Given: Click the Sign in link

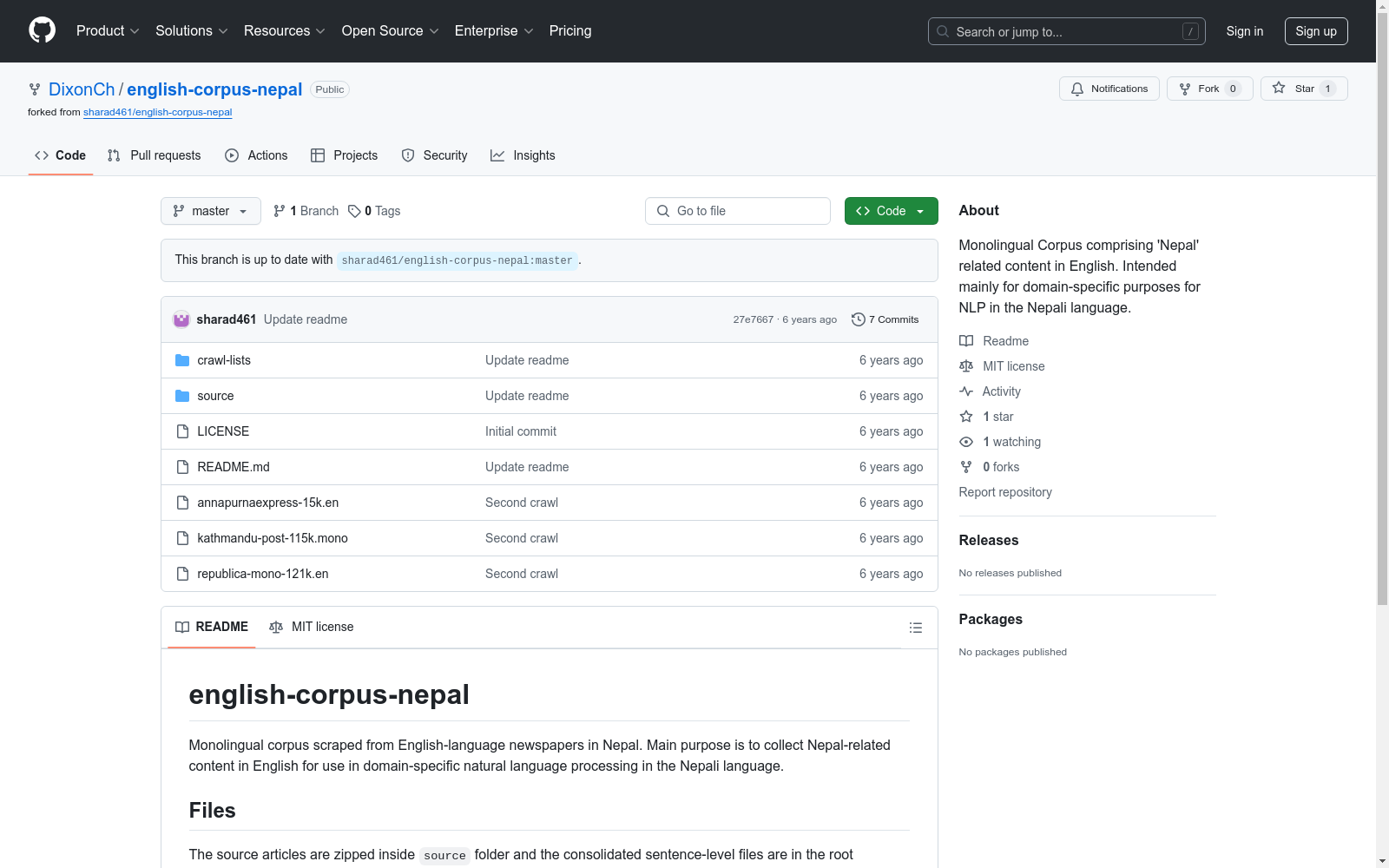Looking at the screenshot, I should coord(1245,31).
